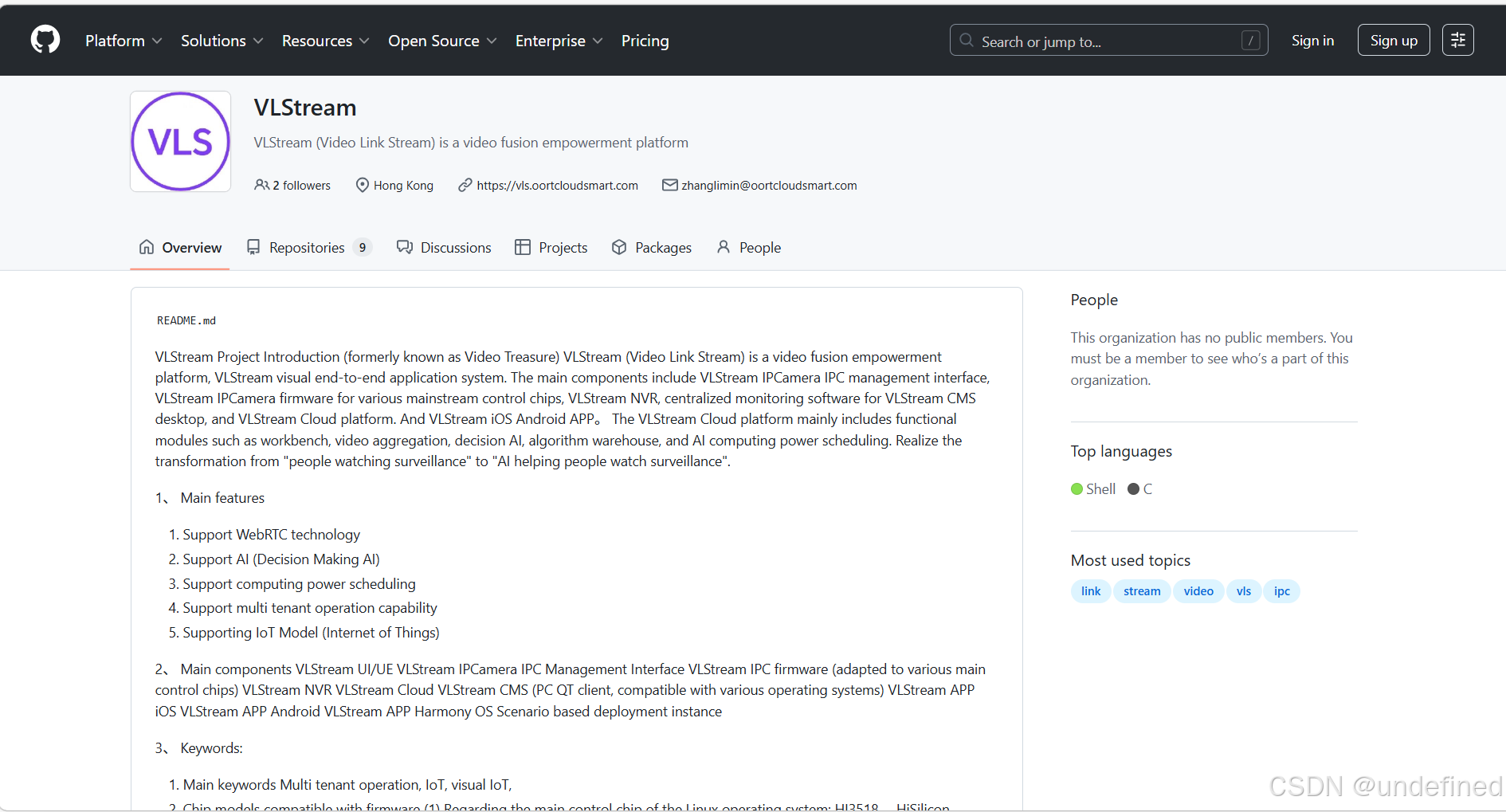Open the vls.oortcloudsmart.com website link
This screenshot has width=1506, height=812.
click(557, 185)
